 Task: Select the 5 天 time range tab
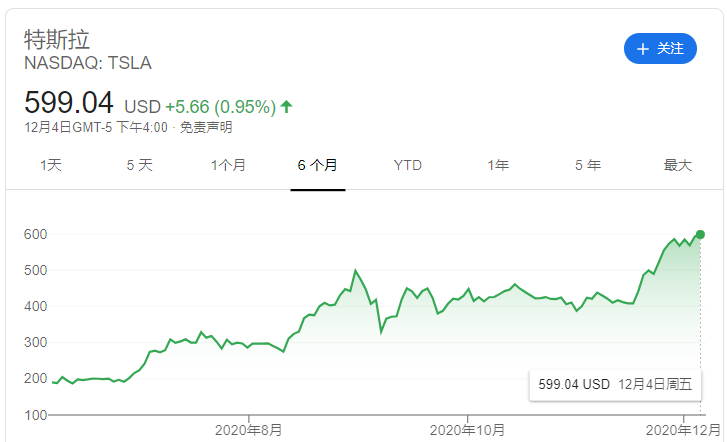pos(139,165)
